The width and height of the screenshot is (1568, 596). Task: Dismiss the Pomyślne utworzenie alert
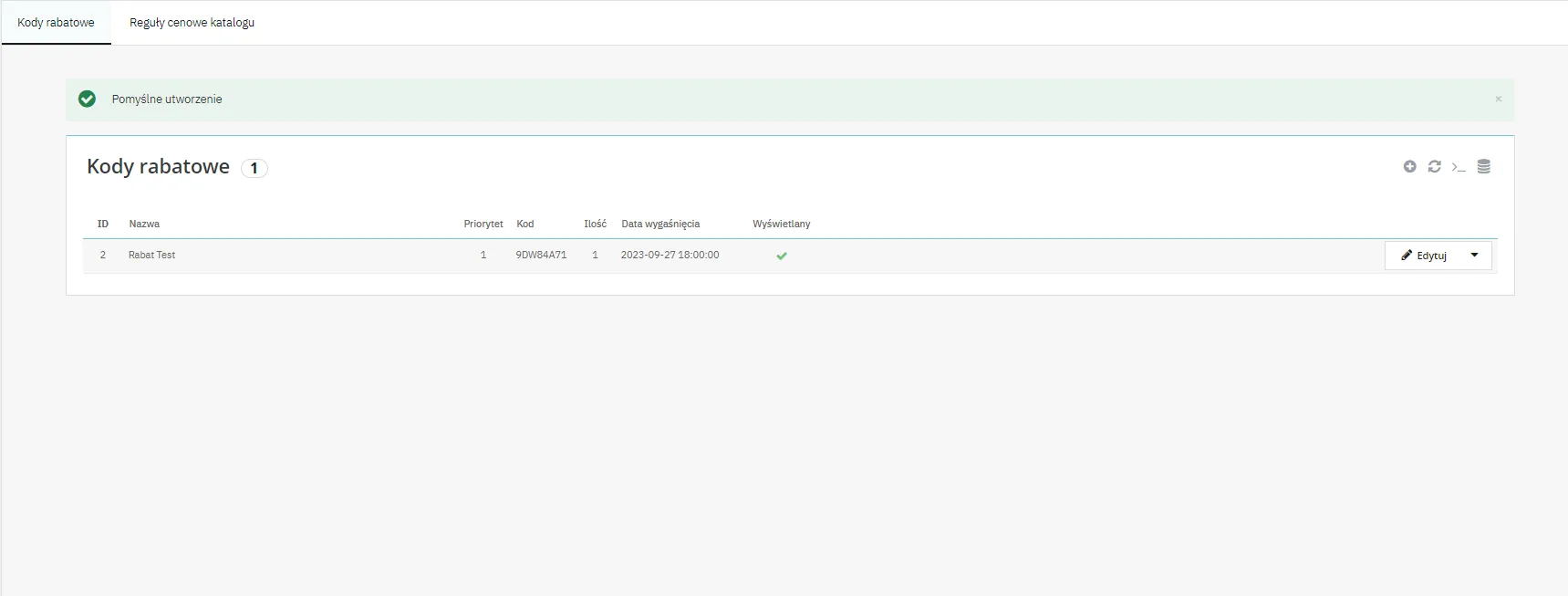1498,99
